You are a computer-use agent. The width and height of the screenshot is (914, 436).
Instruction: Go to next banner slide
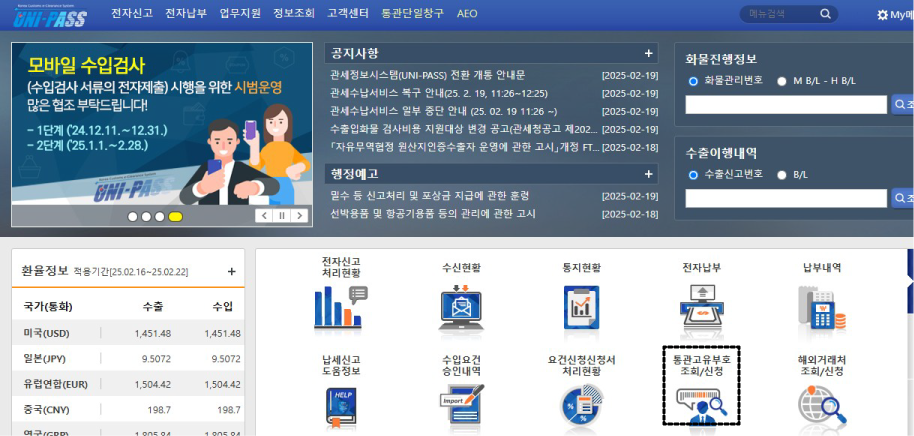point(300,216)
